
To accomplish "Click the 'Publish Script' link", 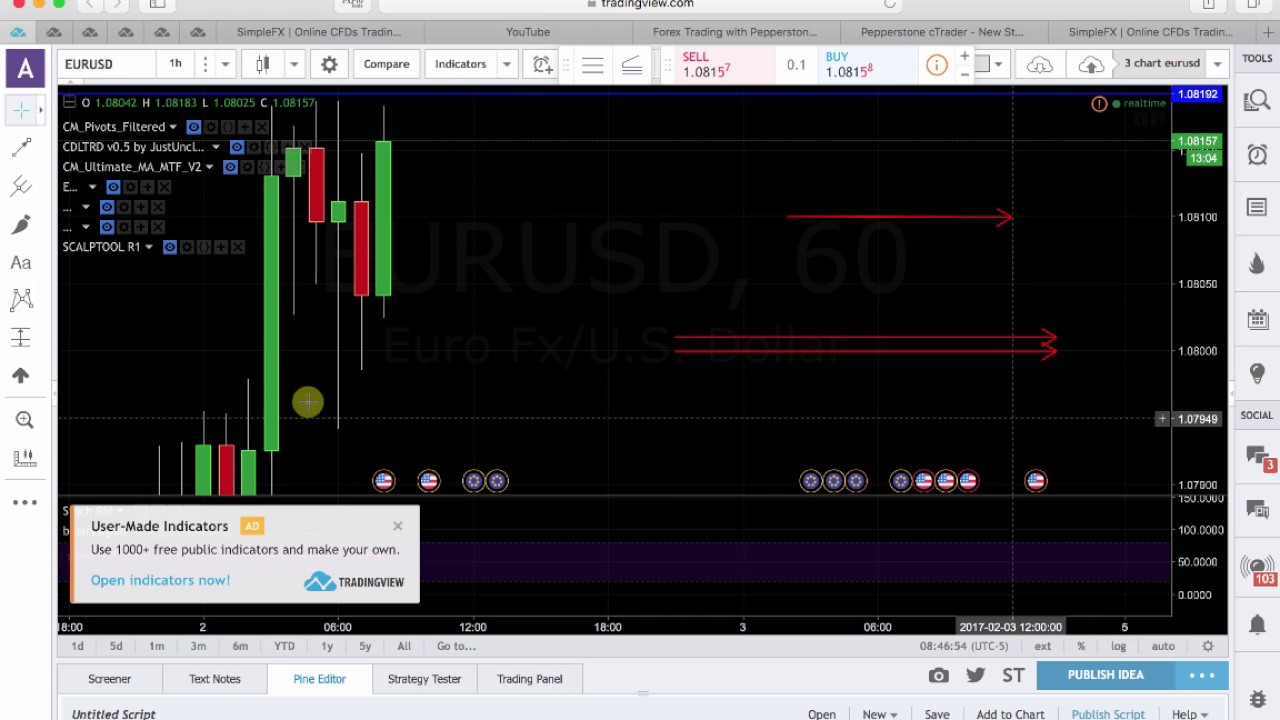I will (1108, 714).
